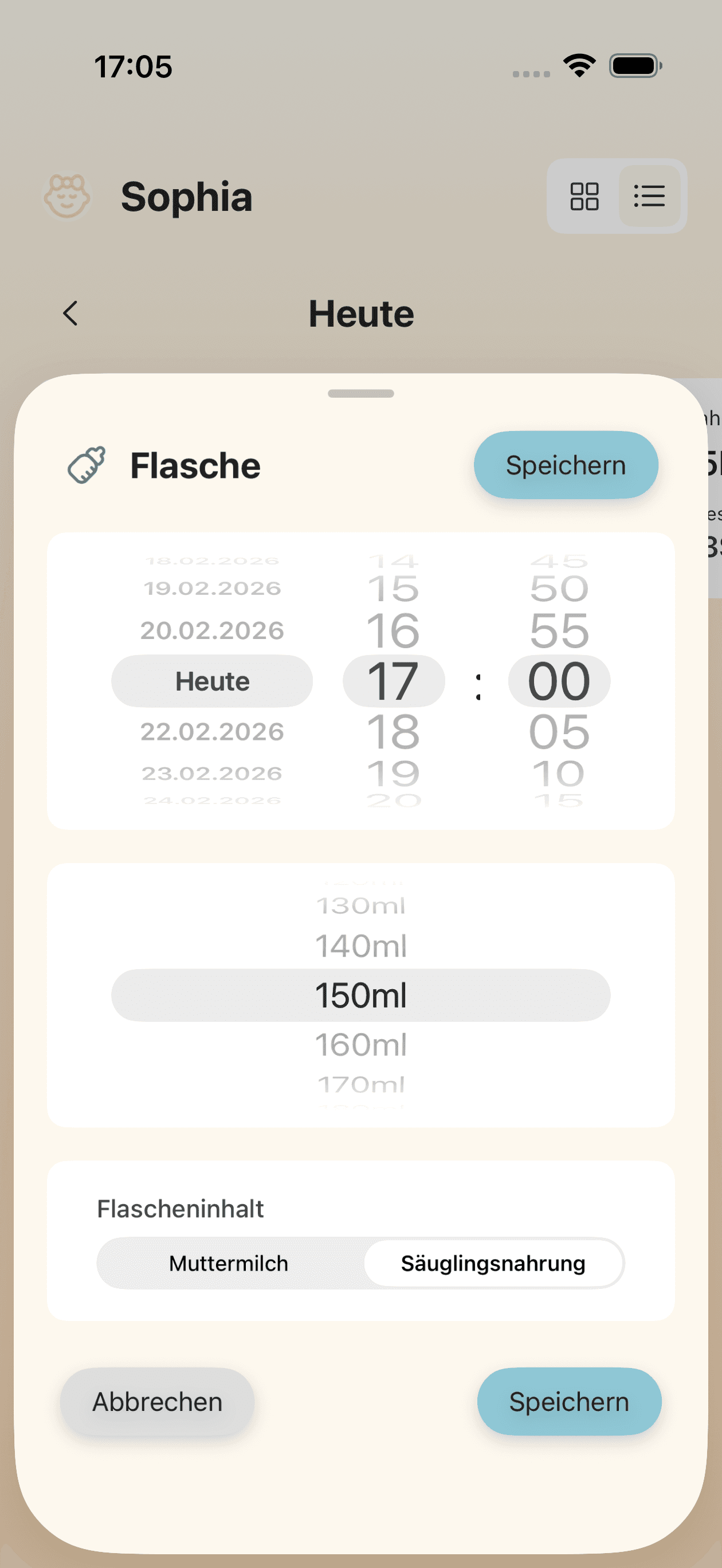
Task: Select Muttermilch as bottle content
Action: coord(227,1263)
